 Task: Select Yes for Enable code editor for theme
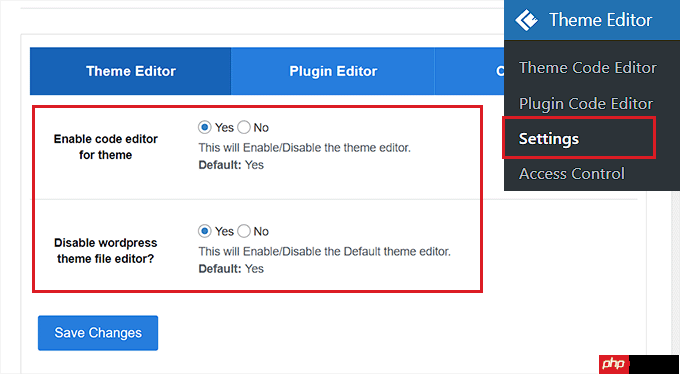pos(204,128)
